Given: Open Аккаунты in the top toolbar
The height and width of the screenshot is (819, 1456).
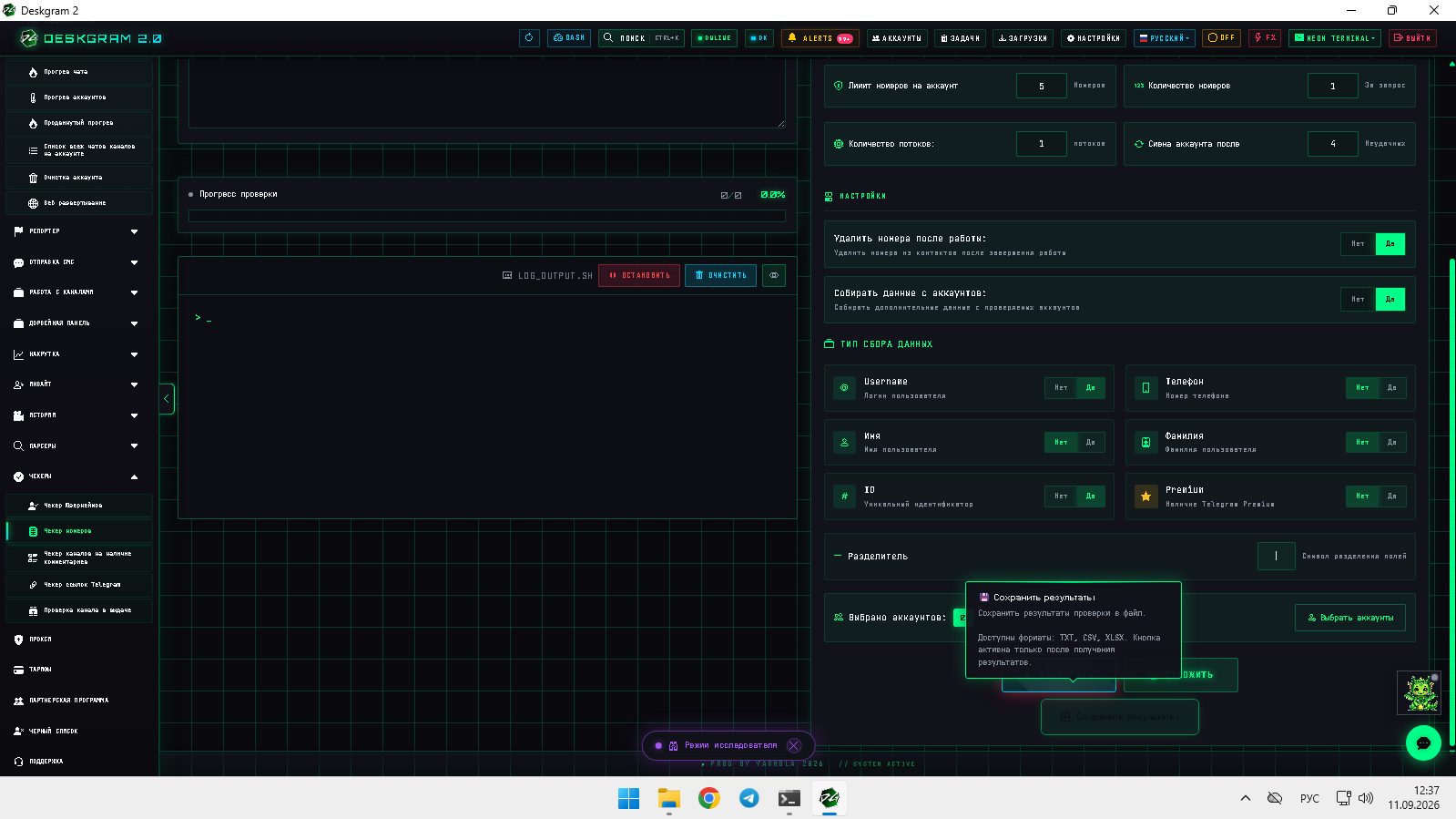Looking at the screenshot, I should point(897,38).
